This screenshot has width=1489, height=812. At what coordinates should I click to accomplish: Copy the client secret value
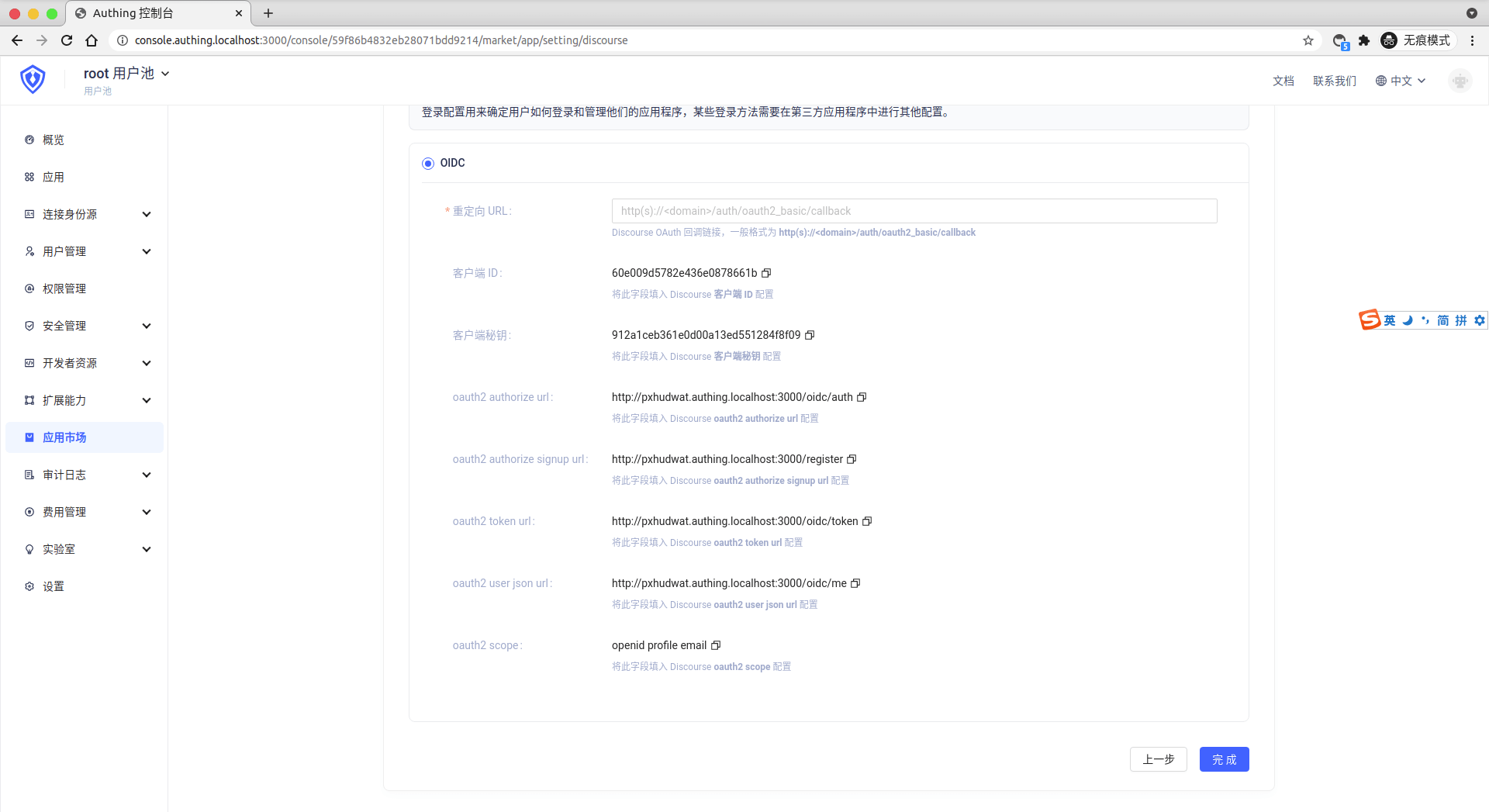810,335
